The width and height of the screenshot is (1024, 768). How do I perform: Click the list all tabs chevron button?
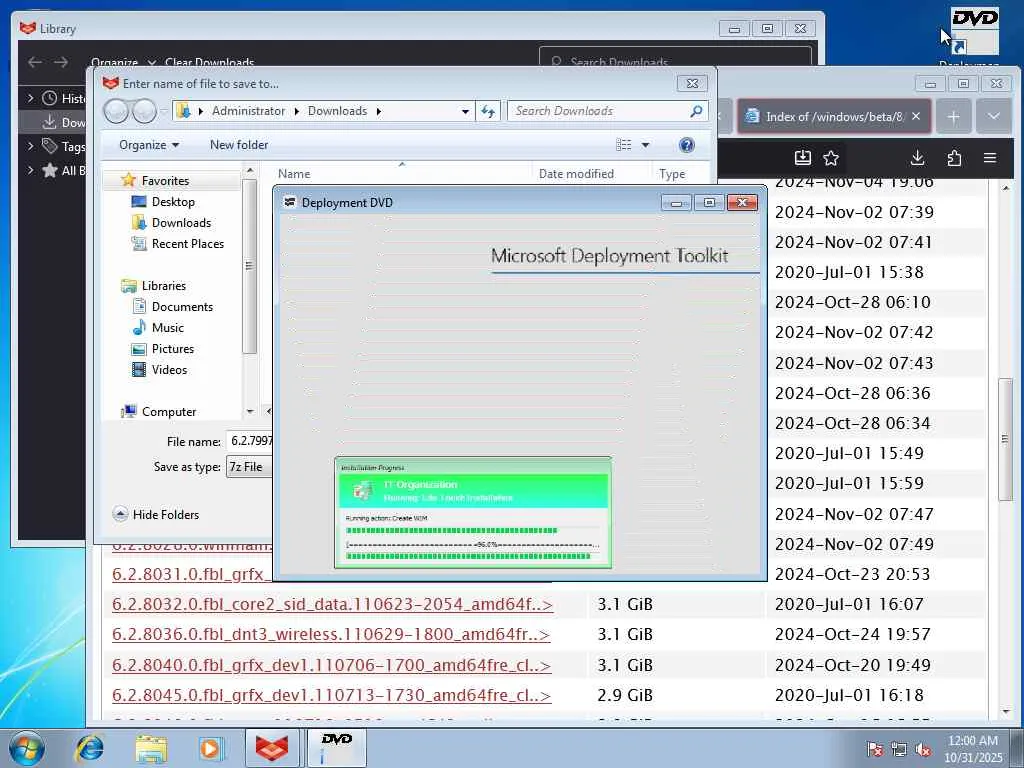(x=993, y=116)
